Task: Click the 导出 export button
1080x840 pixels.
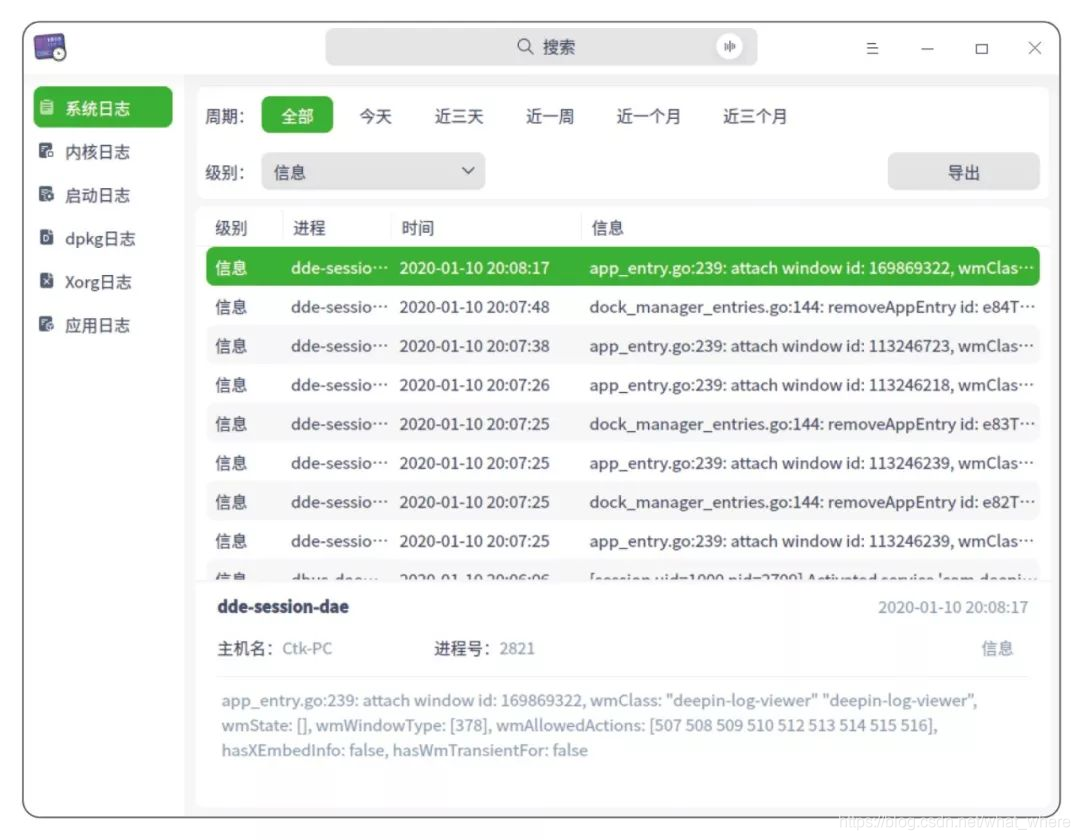Action: [x=963, y=171]
